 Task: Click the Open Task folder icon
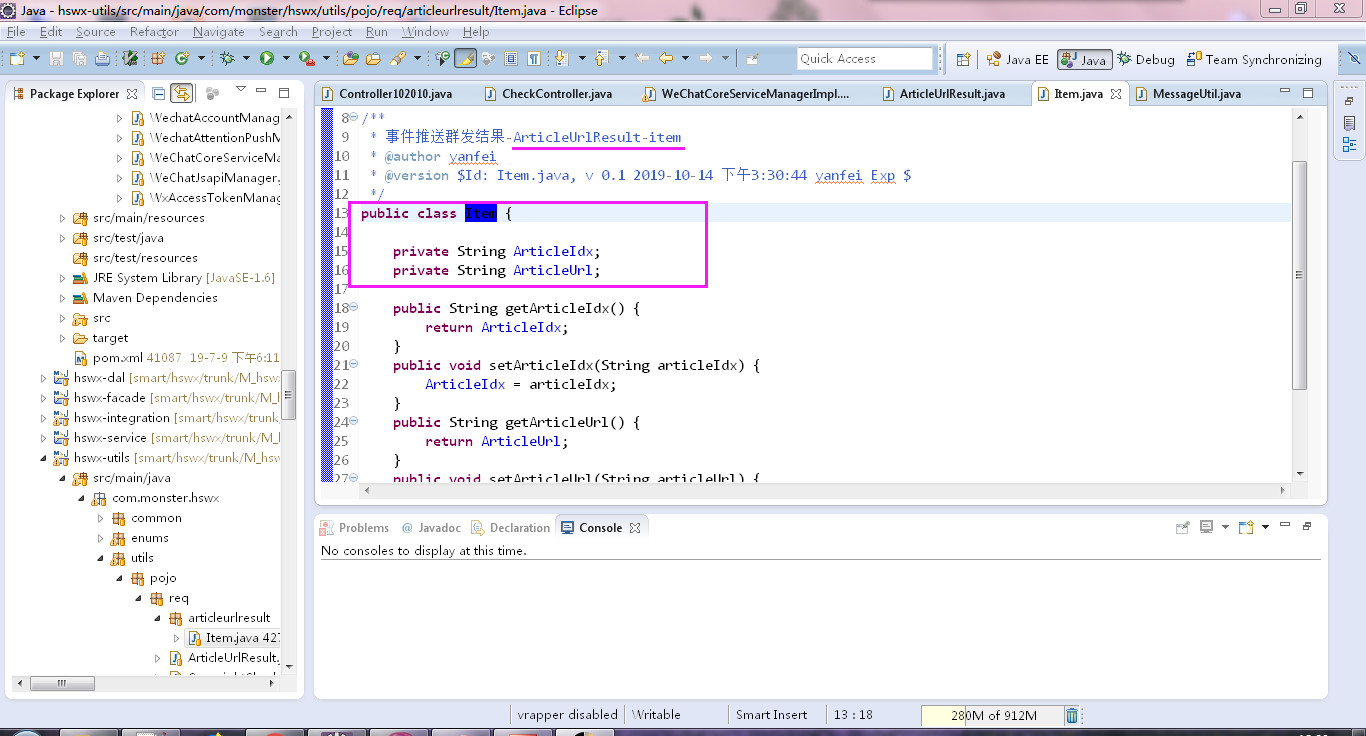[x=374, y=59]
